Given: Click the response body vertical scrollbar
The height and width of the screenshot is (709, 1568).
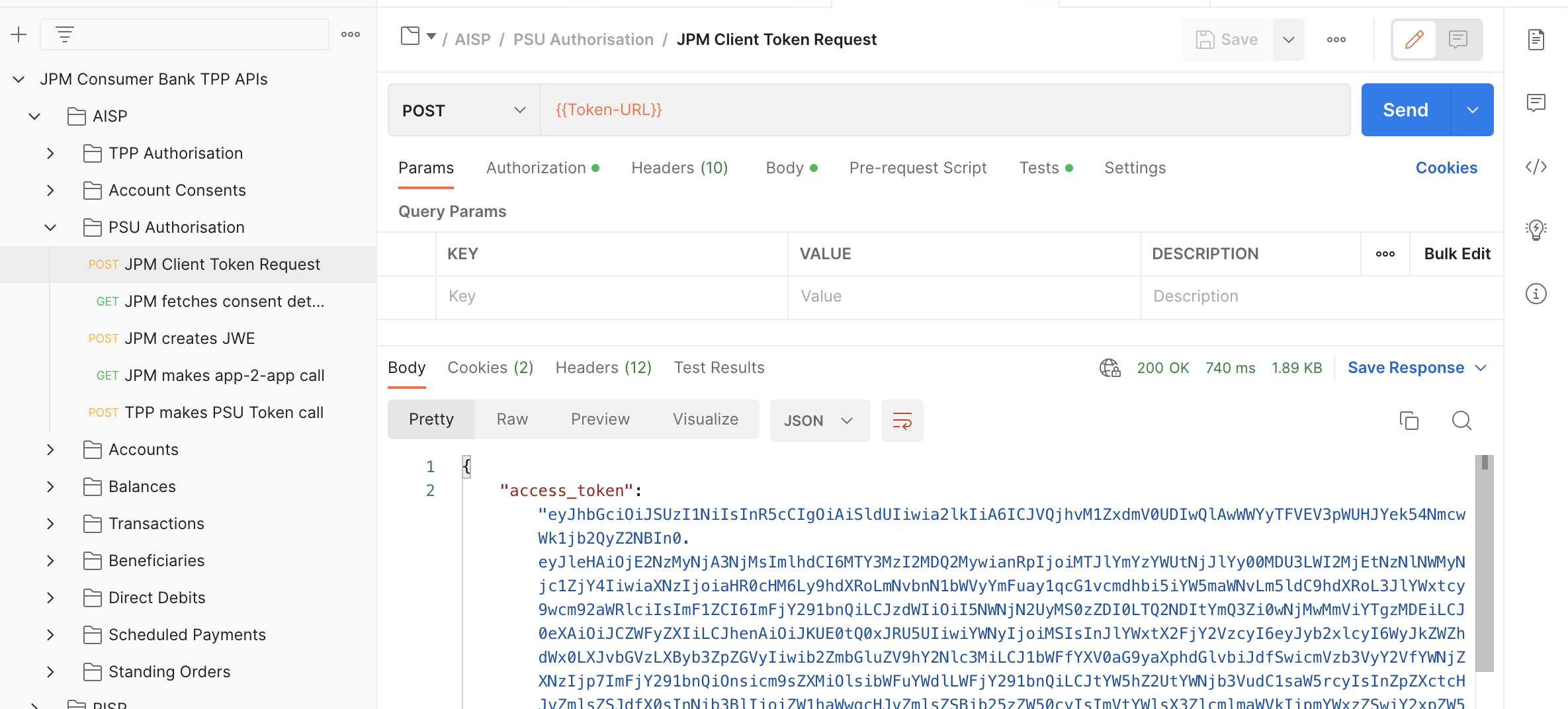Looking at the screenshot, I should click(1484, 562).
